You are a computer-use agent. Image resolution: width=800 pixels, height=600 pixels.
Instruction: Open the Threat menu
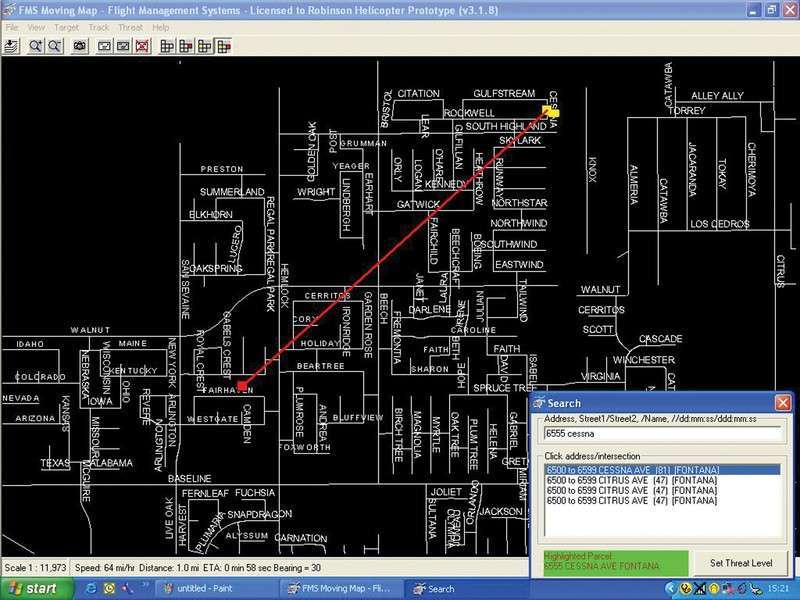pos(130,27)
